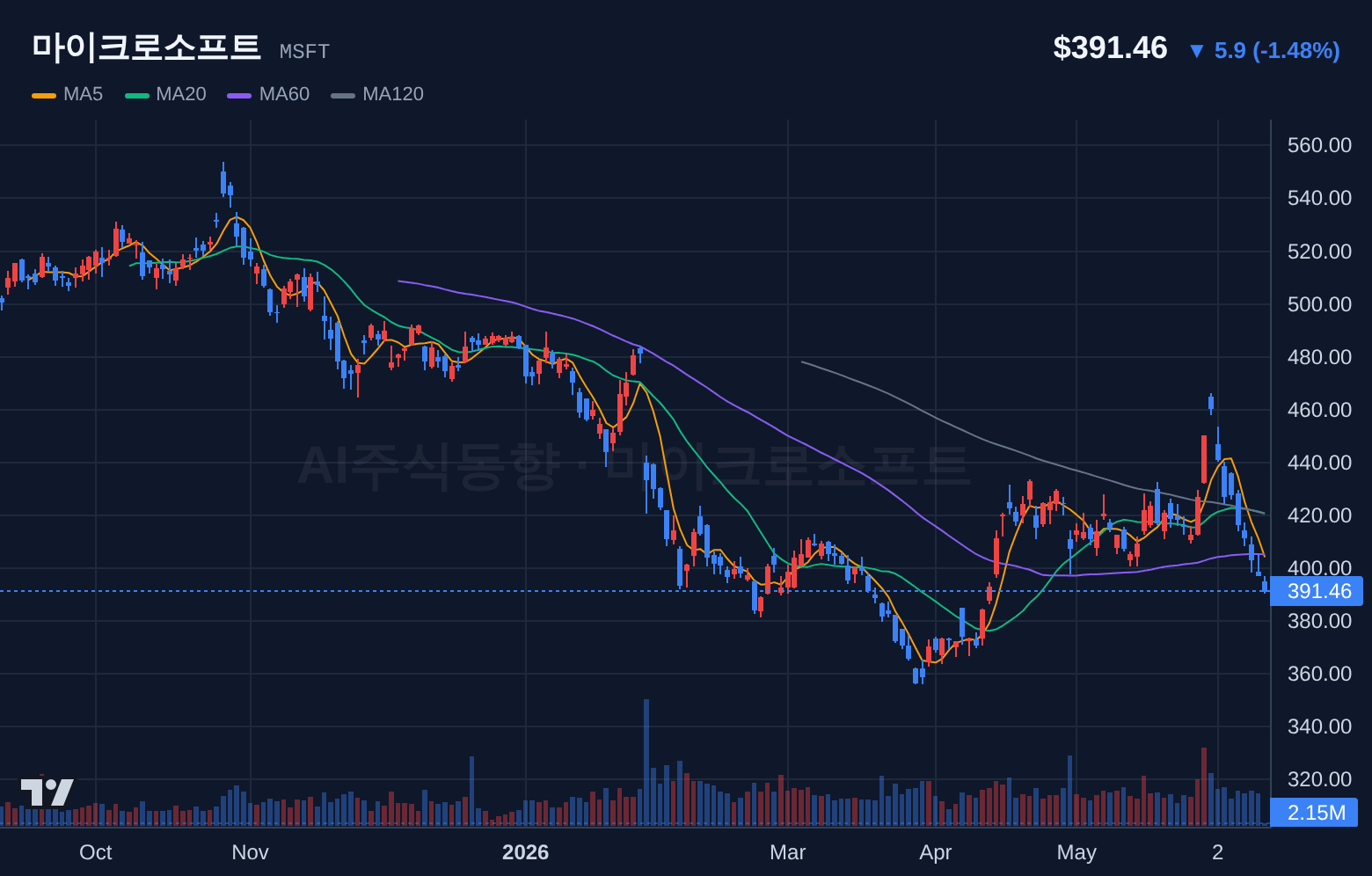
Task: Click the $391.46 current price
Action: [1110, 47]
